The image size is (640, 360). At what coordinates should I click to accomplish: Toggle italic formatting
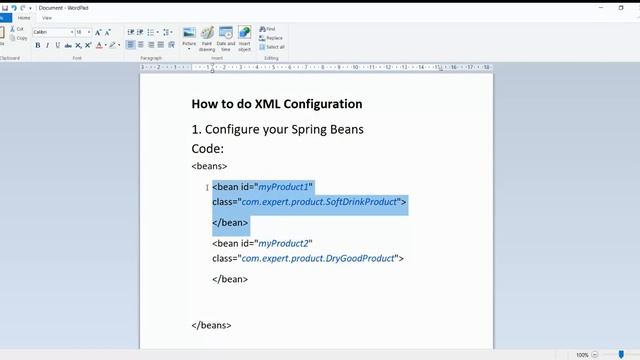click(x=47, y=45)
